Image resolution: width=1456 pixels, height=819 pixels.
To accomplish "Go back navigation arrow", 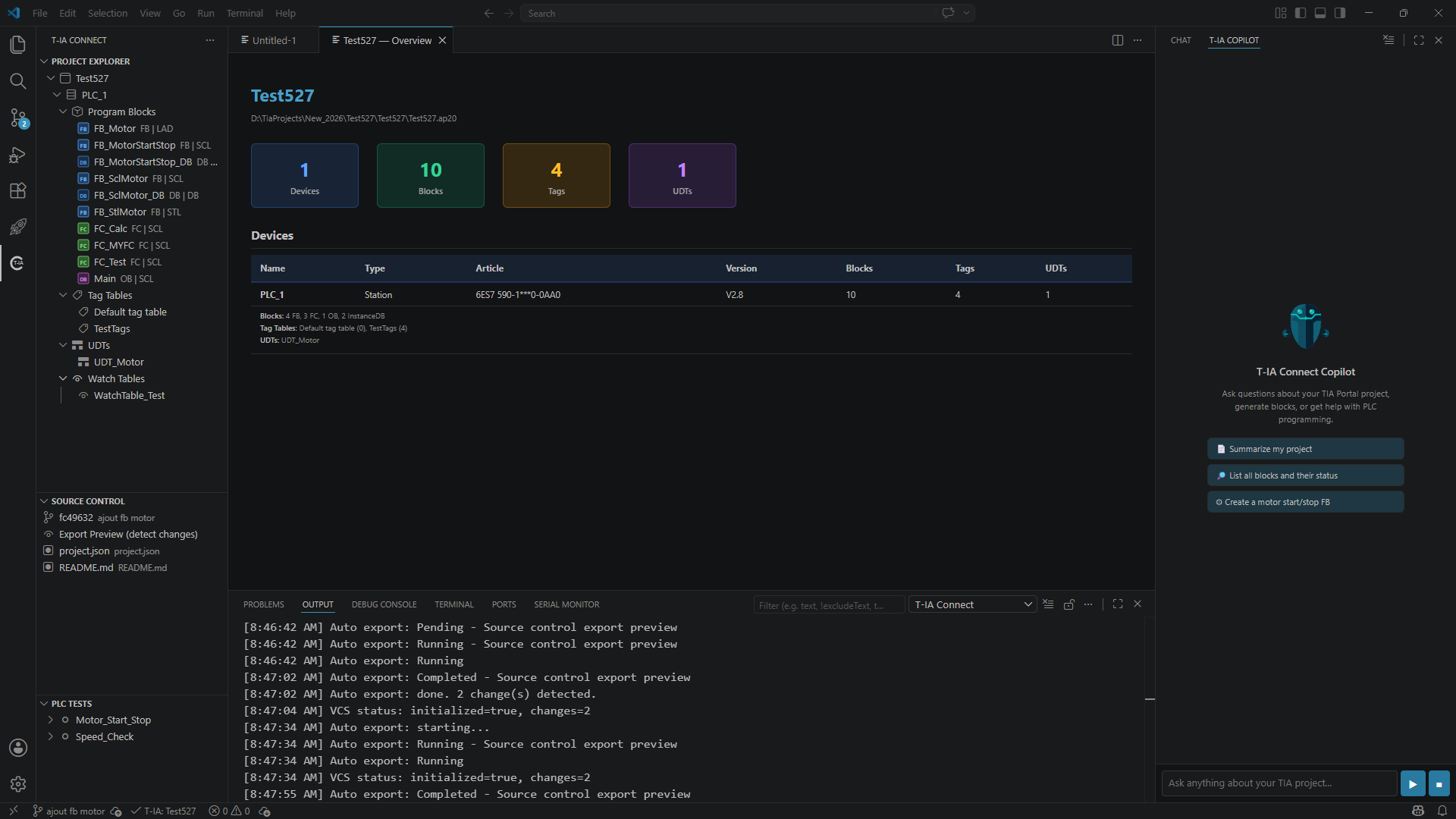I will [489, 13].
